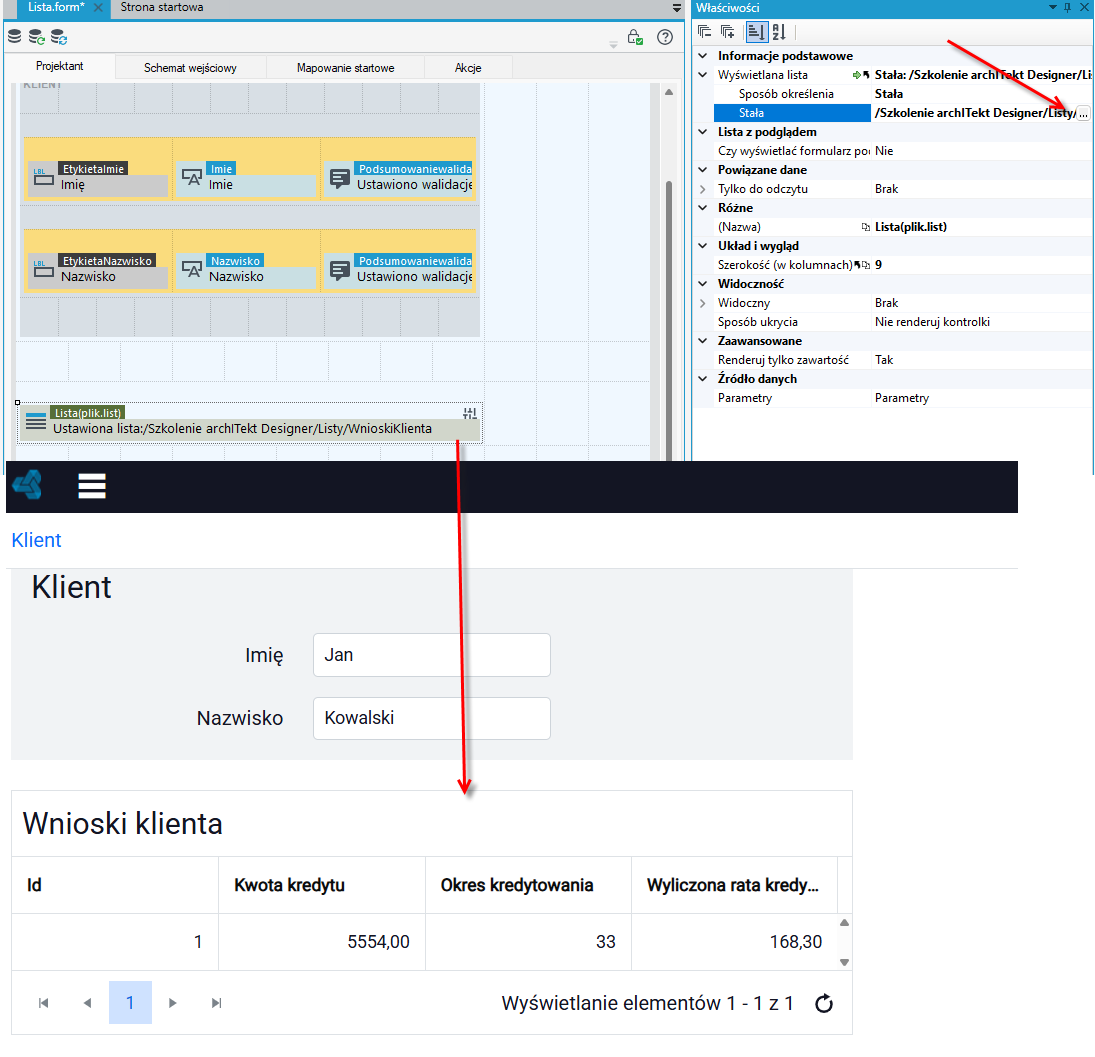Collapse the Źródło danych category
Image resolution: width=1095 pixels, height=1057 pixels.
[x=703, y=379]
